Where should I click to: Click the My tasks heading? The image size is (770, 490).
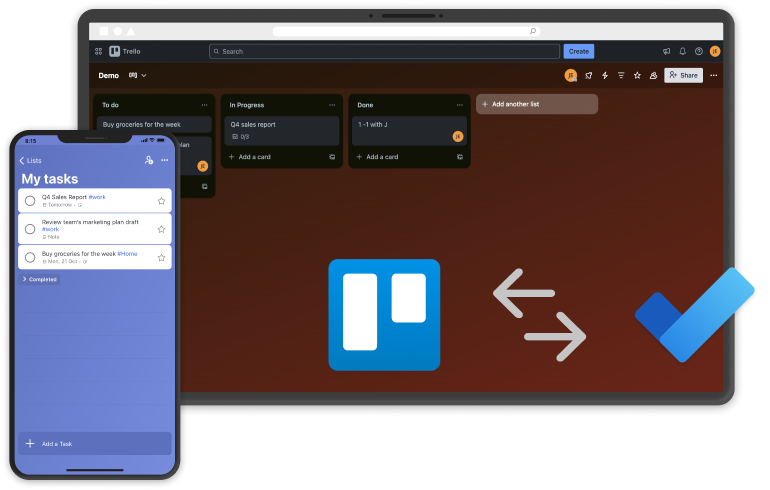pyautogui.click(x=50, y=179)
